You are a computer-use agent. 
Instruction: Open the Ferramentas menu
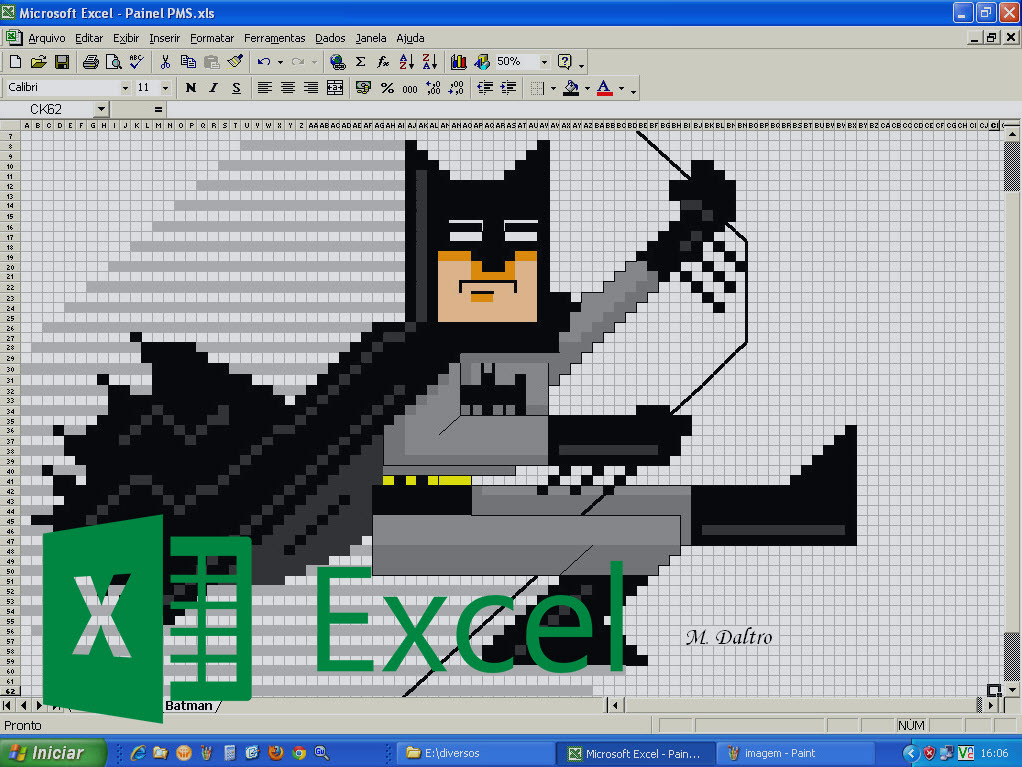274,38
